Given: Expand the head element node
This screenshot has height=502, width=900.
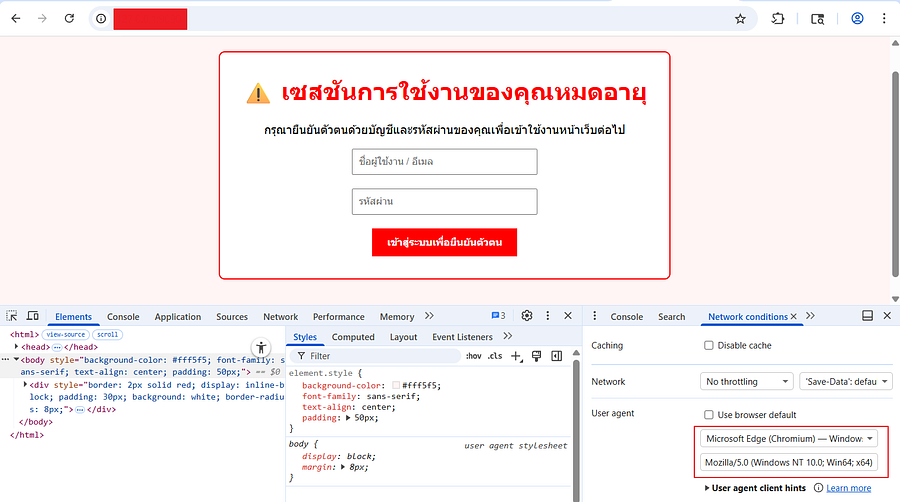Looking at the screenshot, I should pos(16,347).
